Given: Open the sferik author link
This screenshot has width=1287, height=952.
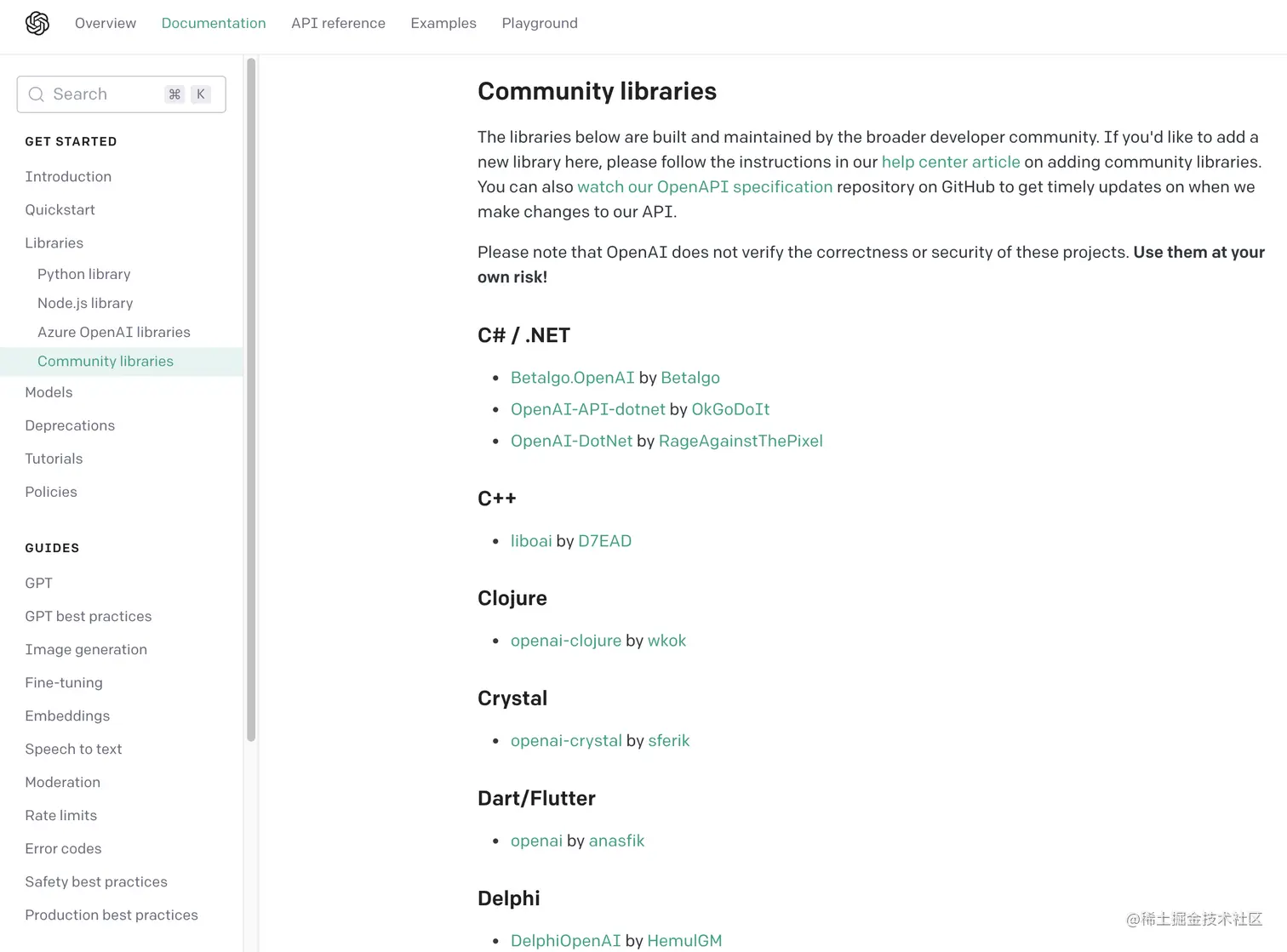Looking at the screenshot, I should [669, 741].
